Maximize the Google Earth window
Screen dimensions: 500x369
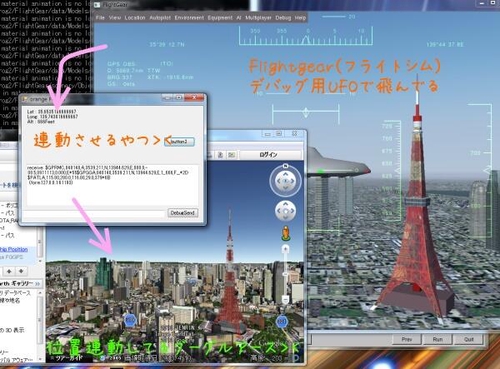(279, 134)
